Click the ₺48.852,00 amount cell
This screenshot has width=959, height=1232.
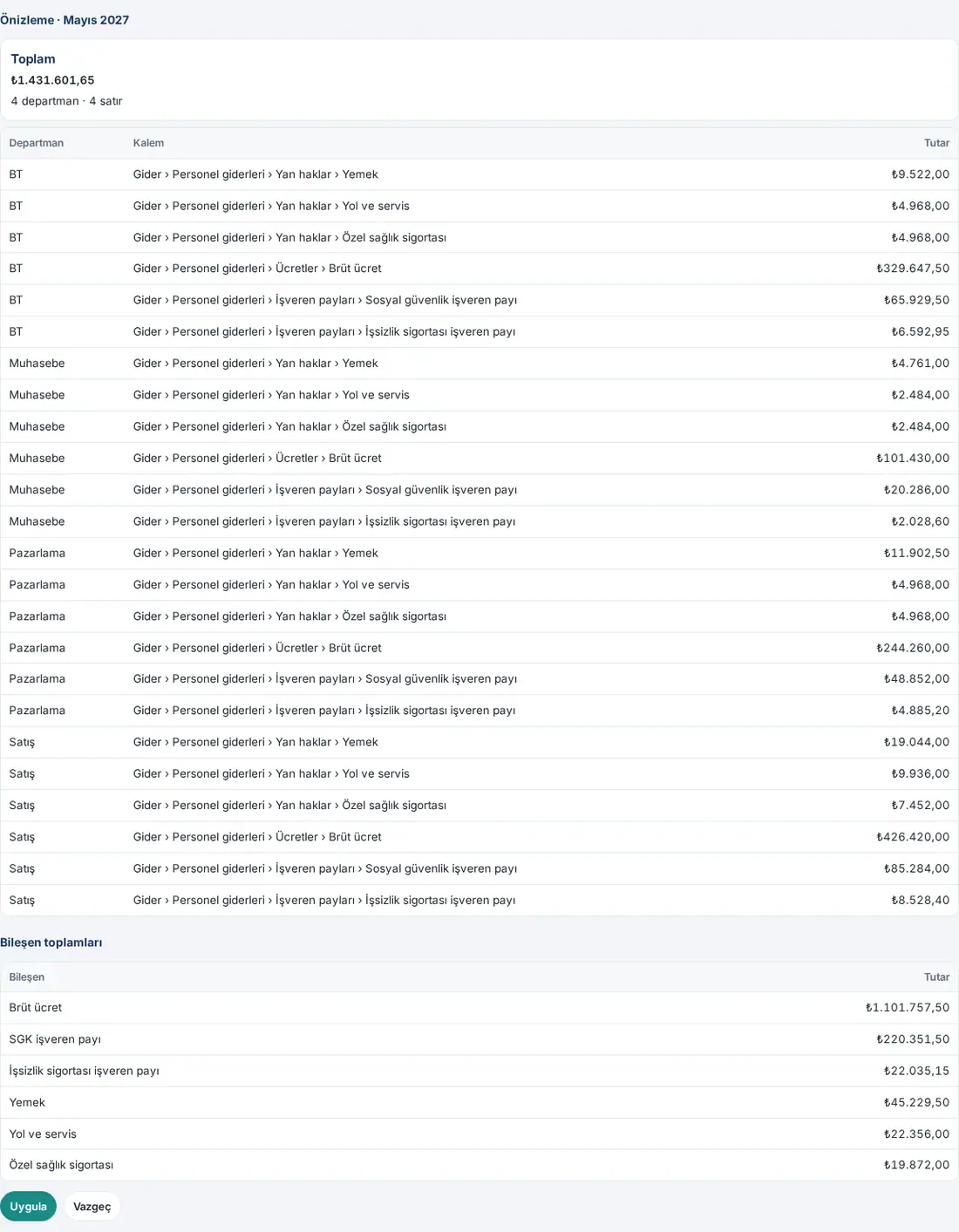pos(916,678)
